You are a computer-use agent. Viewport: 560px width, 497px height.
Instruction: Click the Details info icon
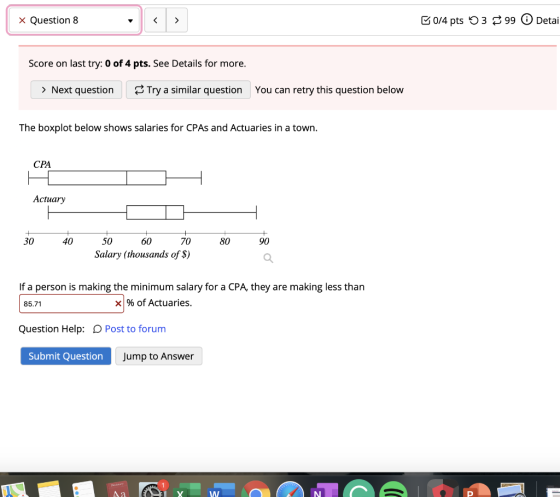click(526, 20)
